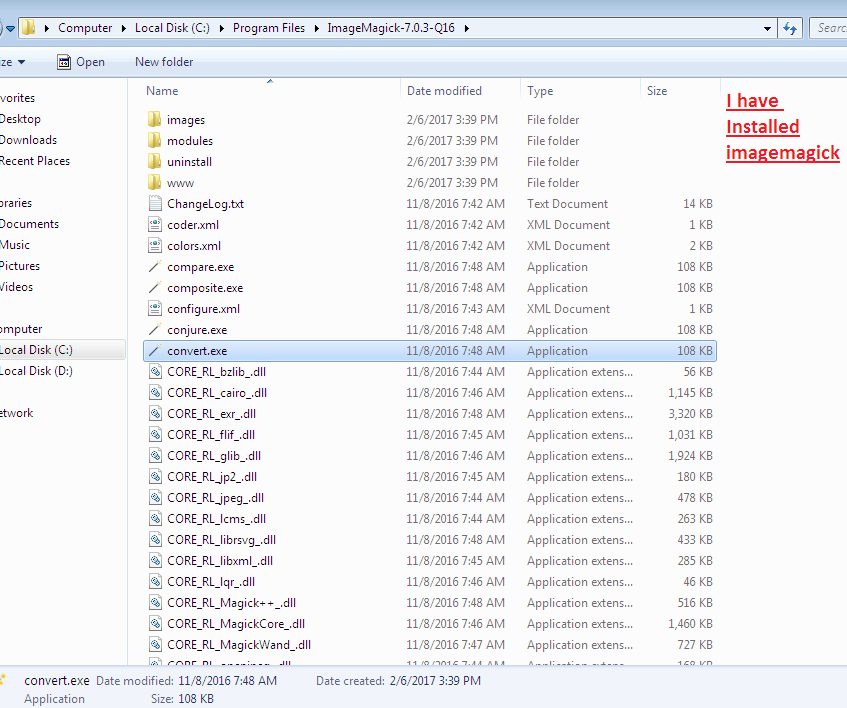The width and height of the screenshot is (847, 708).
Task: Open the address bar history dropdown
Action: coord(767,28)
